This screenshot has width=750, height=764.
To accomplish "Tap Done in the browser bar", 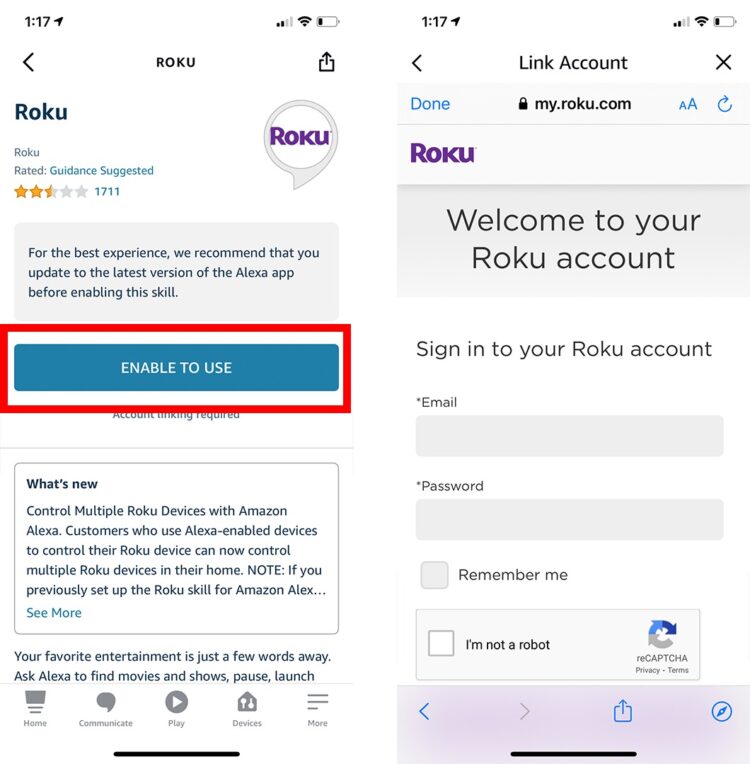I will pyautogui.click(x=430, y=104).
